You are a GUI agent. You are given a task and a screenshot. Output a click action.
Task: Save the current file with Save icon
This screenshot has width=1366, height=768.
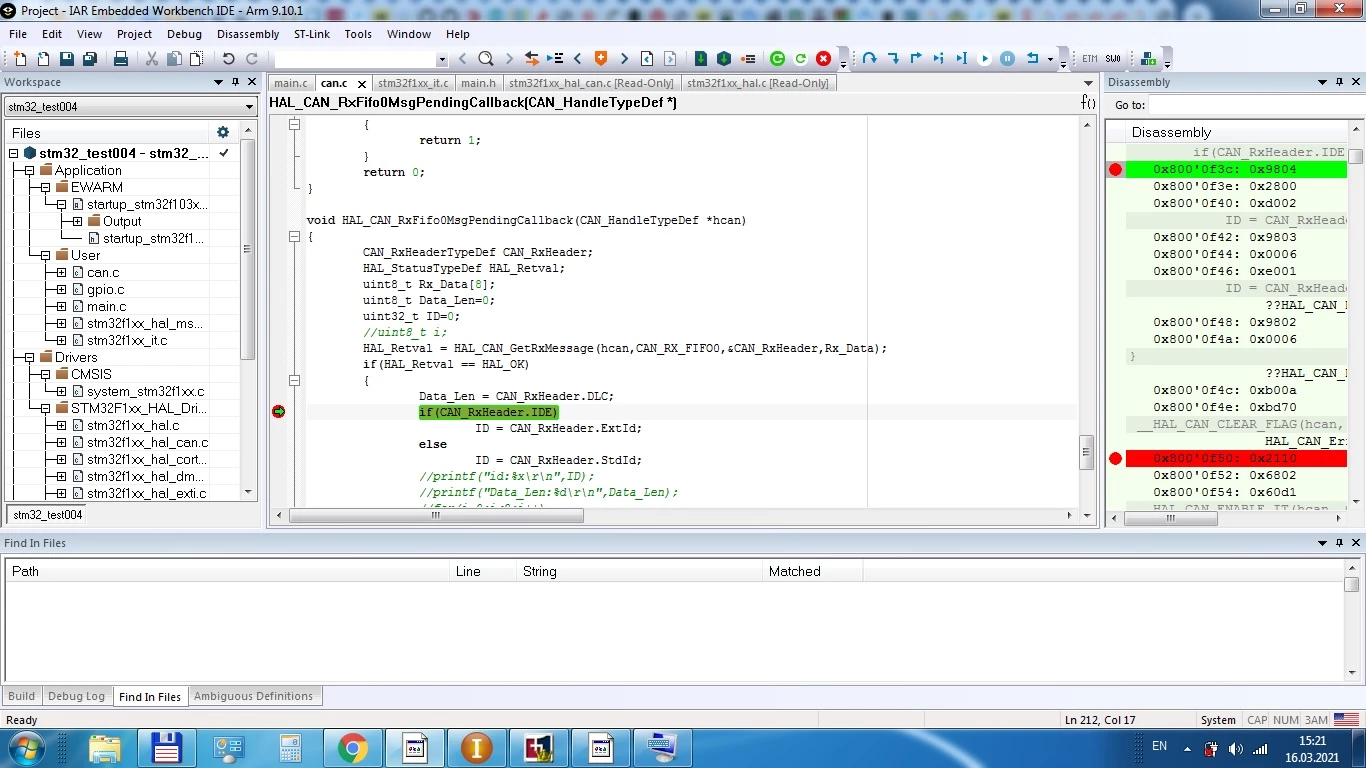[66, 59]
